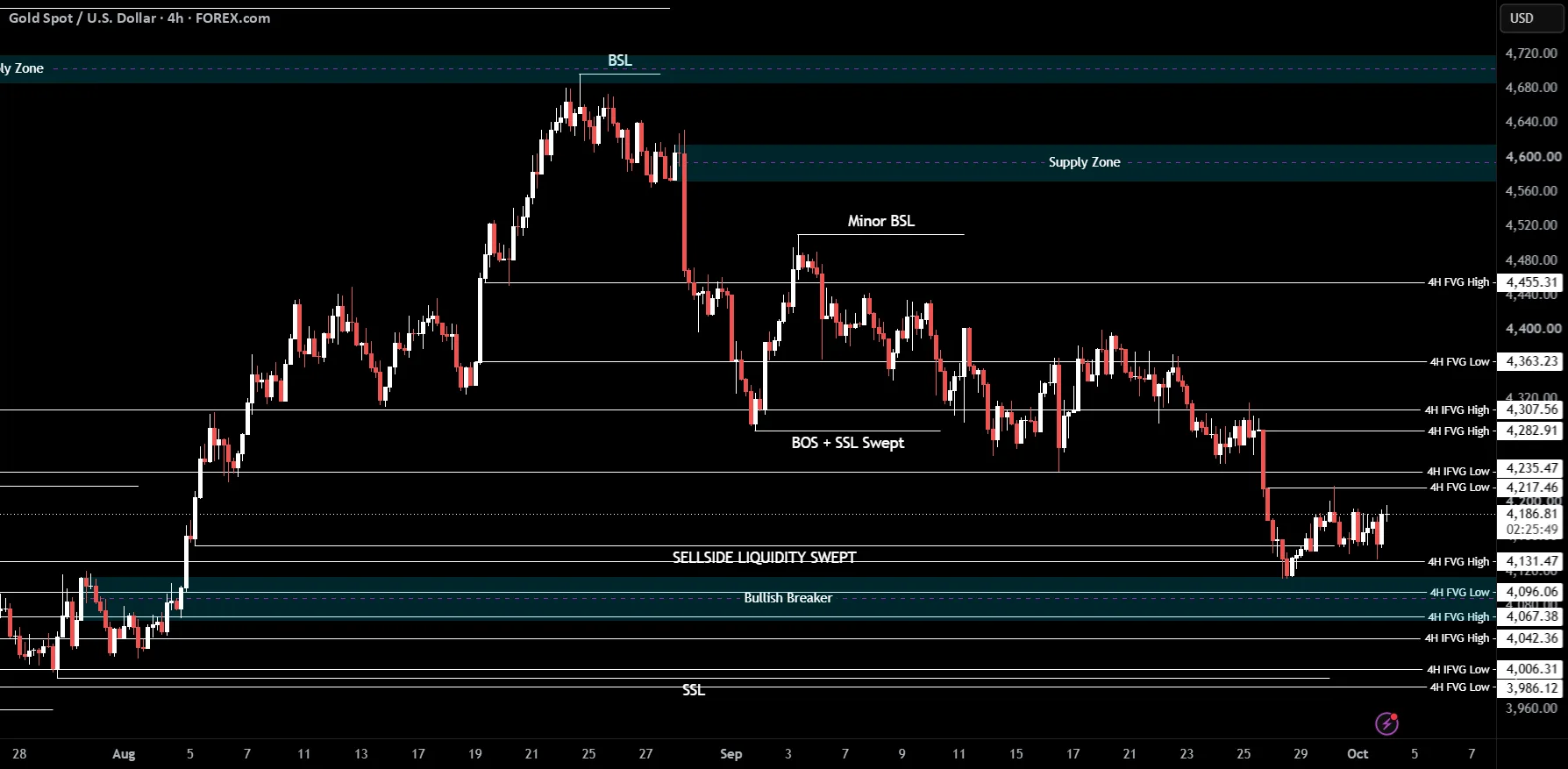This screenshot has height=769, width=1568.
Task: Click the 4,455.31 price label
Action: [x=1531, y=282]
